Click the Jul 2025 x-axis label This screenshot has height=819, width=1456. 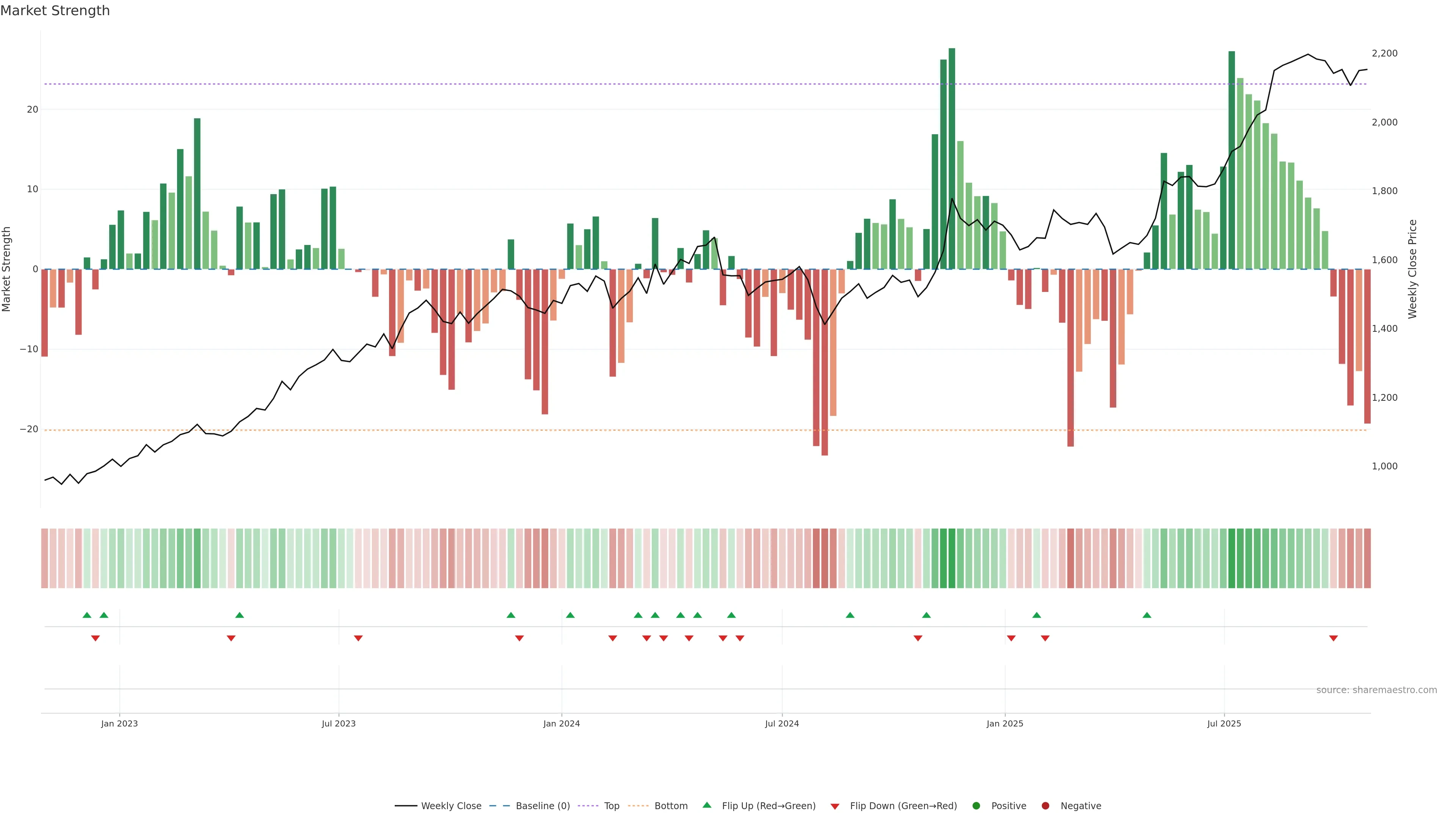(1224, 723)
